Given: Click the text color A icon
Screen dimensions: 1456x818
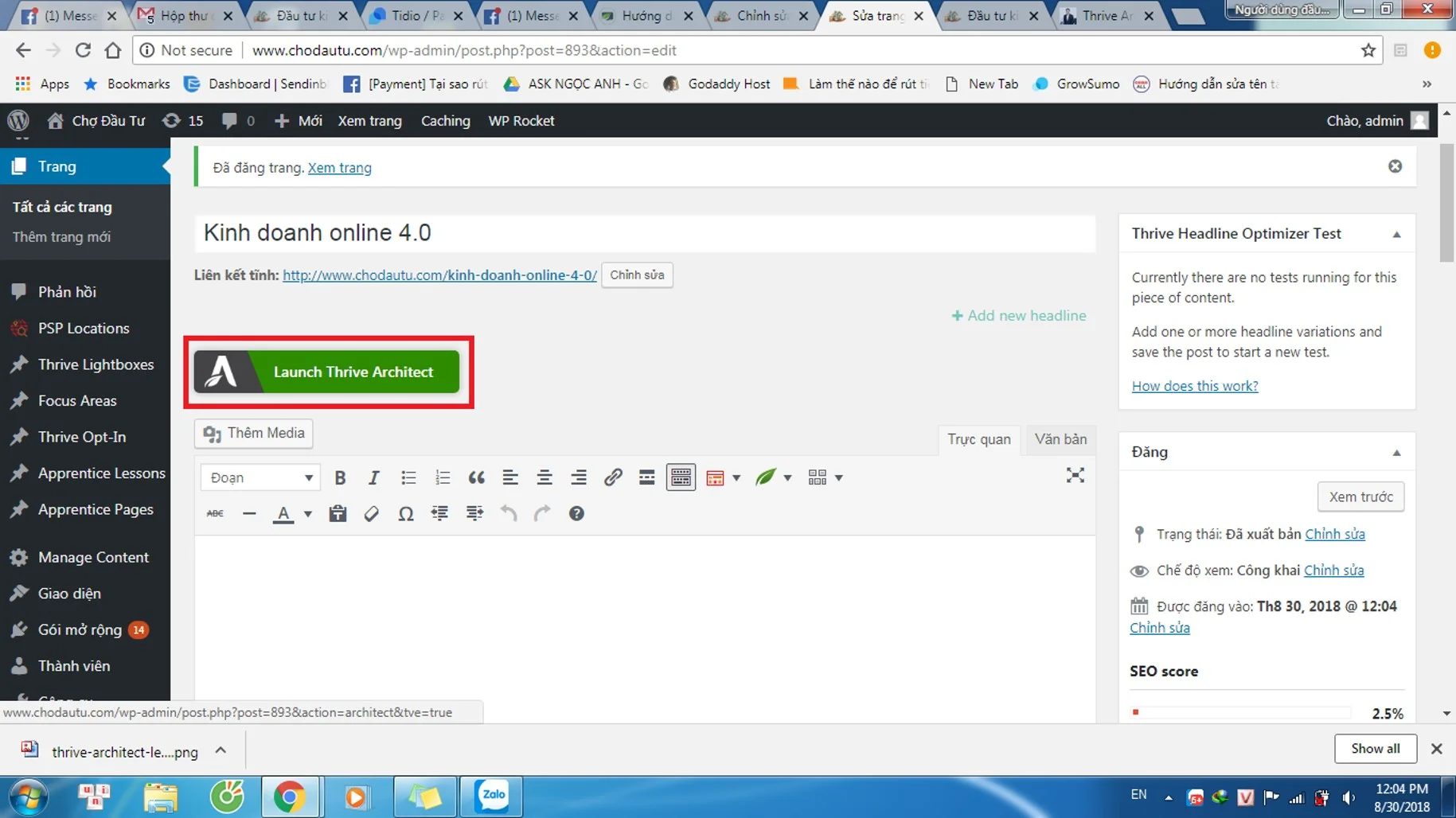Looking at the screenshot, I should point(283,513).
